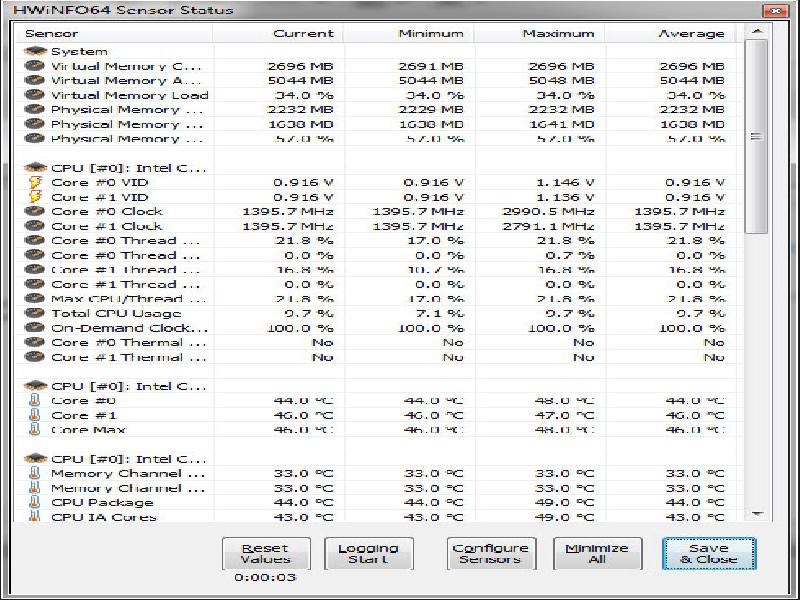Click the Maximum column header
800x600 pixels.
click(539, 34)
